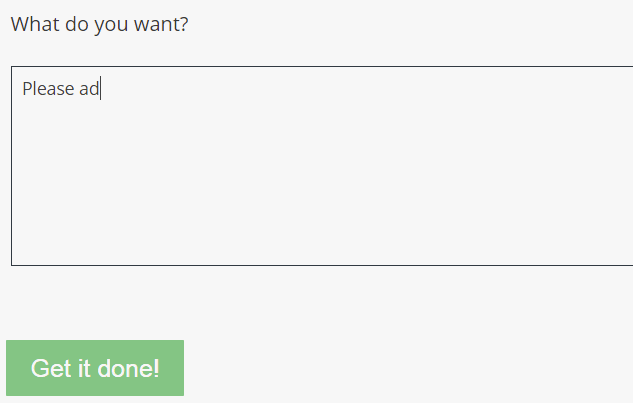Click the letter P in Please
The image size is (633, 403).
[x=27, y=88]
